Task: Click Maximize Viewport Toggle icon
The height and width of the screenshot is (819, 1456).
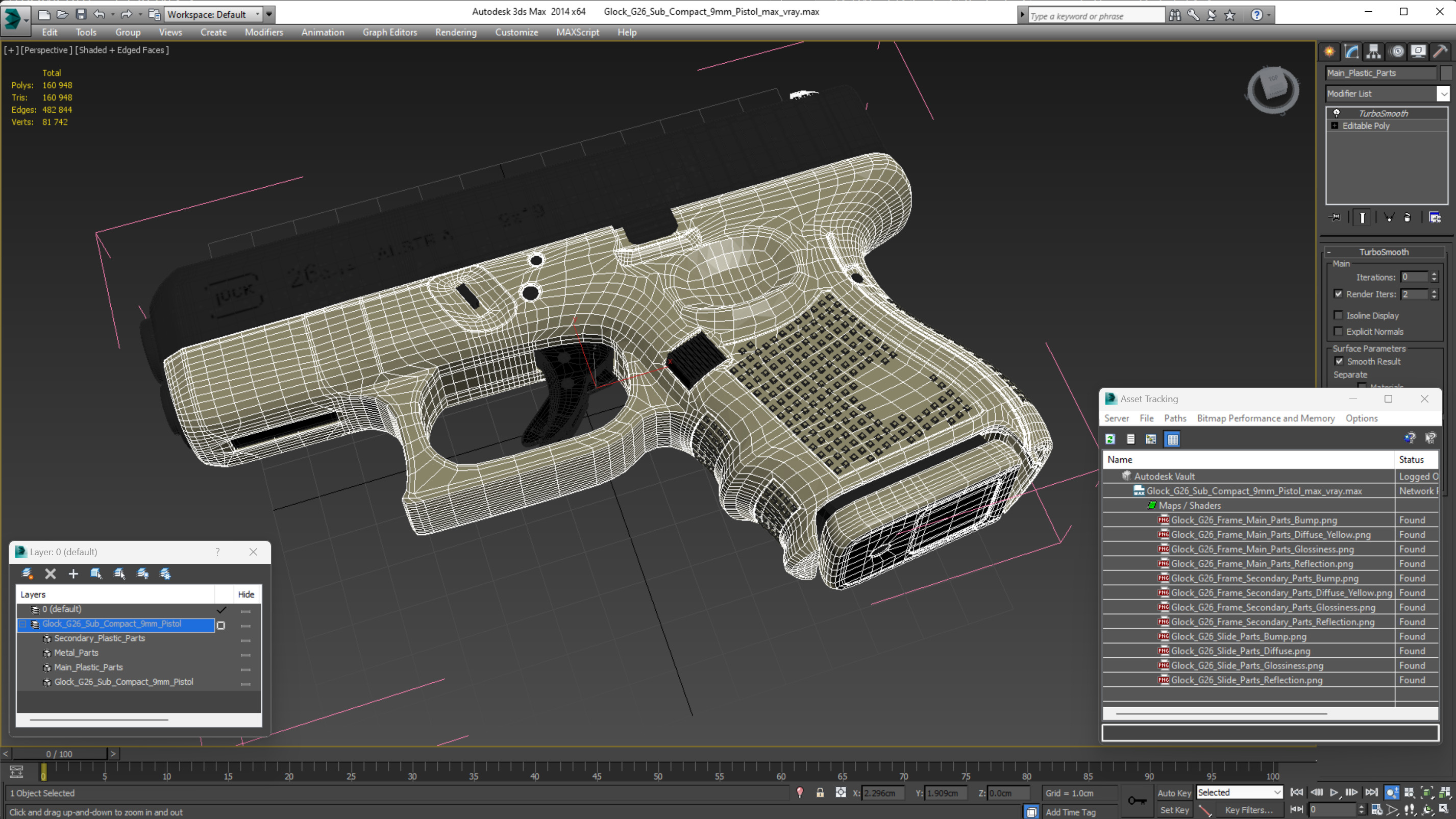Action: (x=1444, y=809)
